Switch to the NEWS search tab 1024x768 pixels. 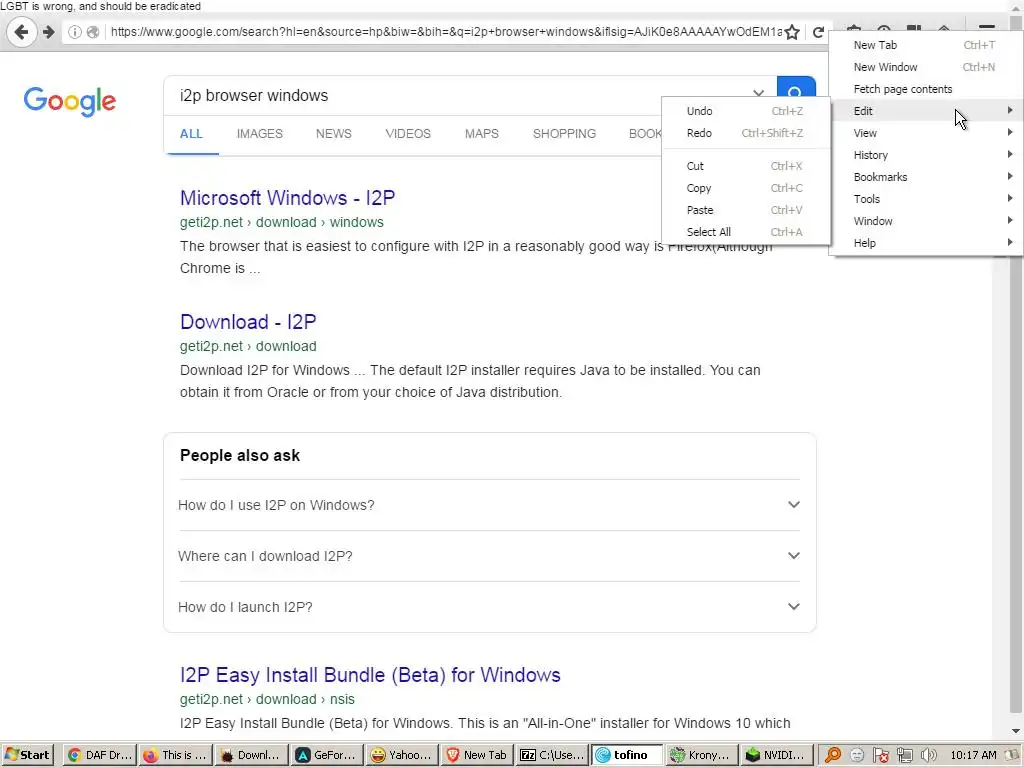(x=334, y=134)
